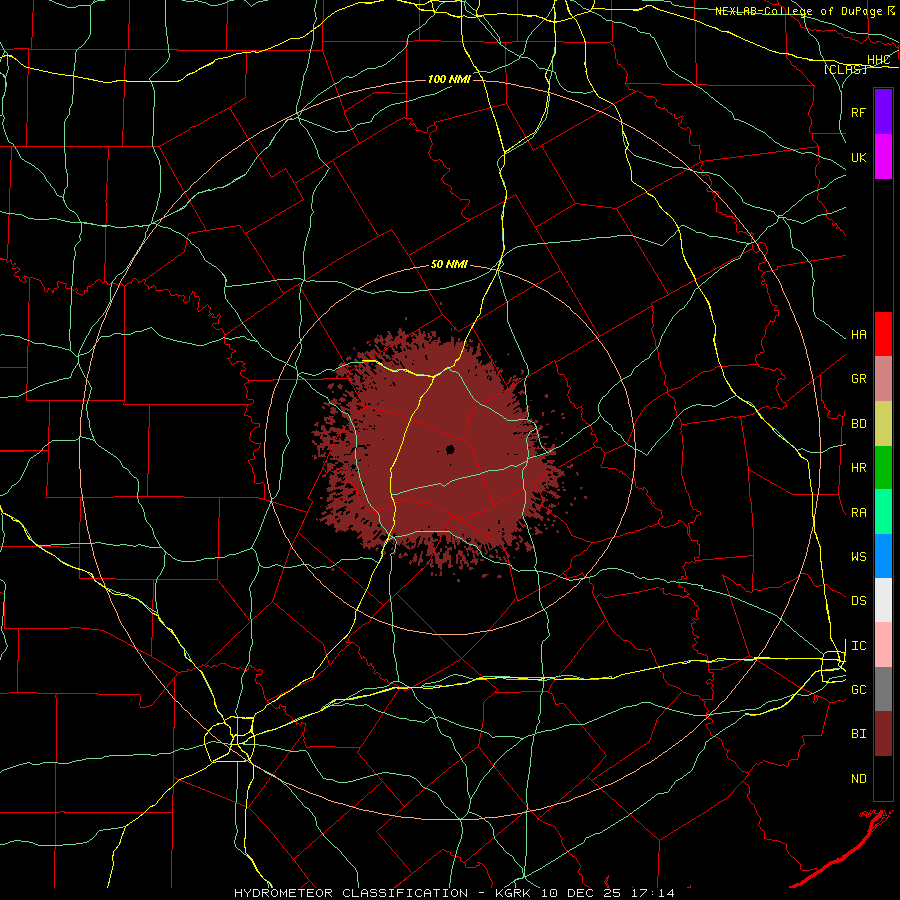Click the HYDROMETEOR CLASSIFICATION title text

tap(351, 893)
